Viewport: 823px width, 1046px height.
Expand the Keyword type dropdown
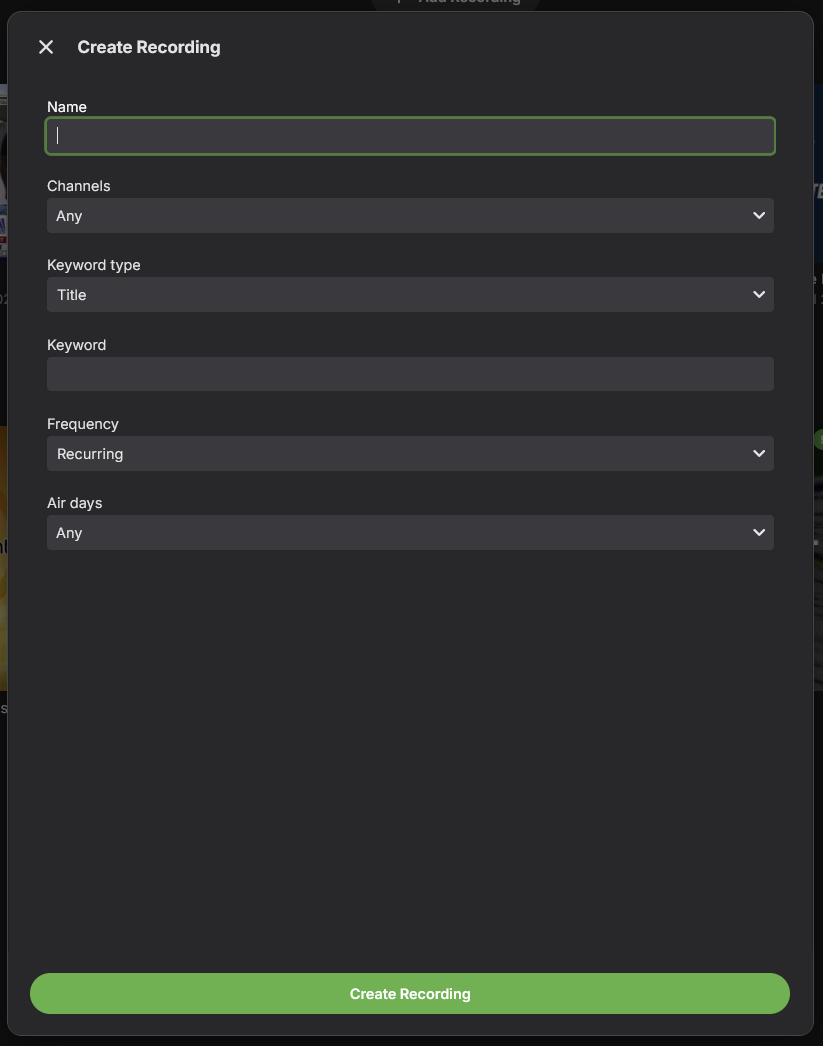coord(400,295)
